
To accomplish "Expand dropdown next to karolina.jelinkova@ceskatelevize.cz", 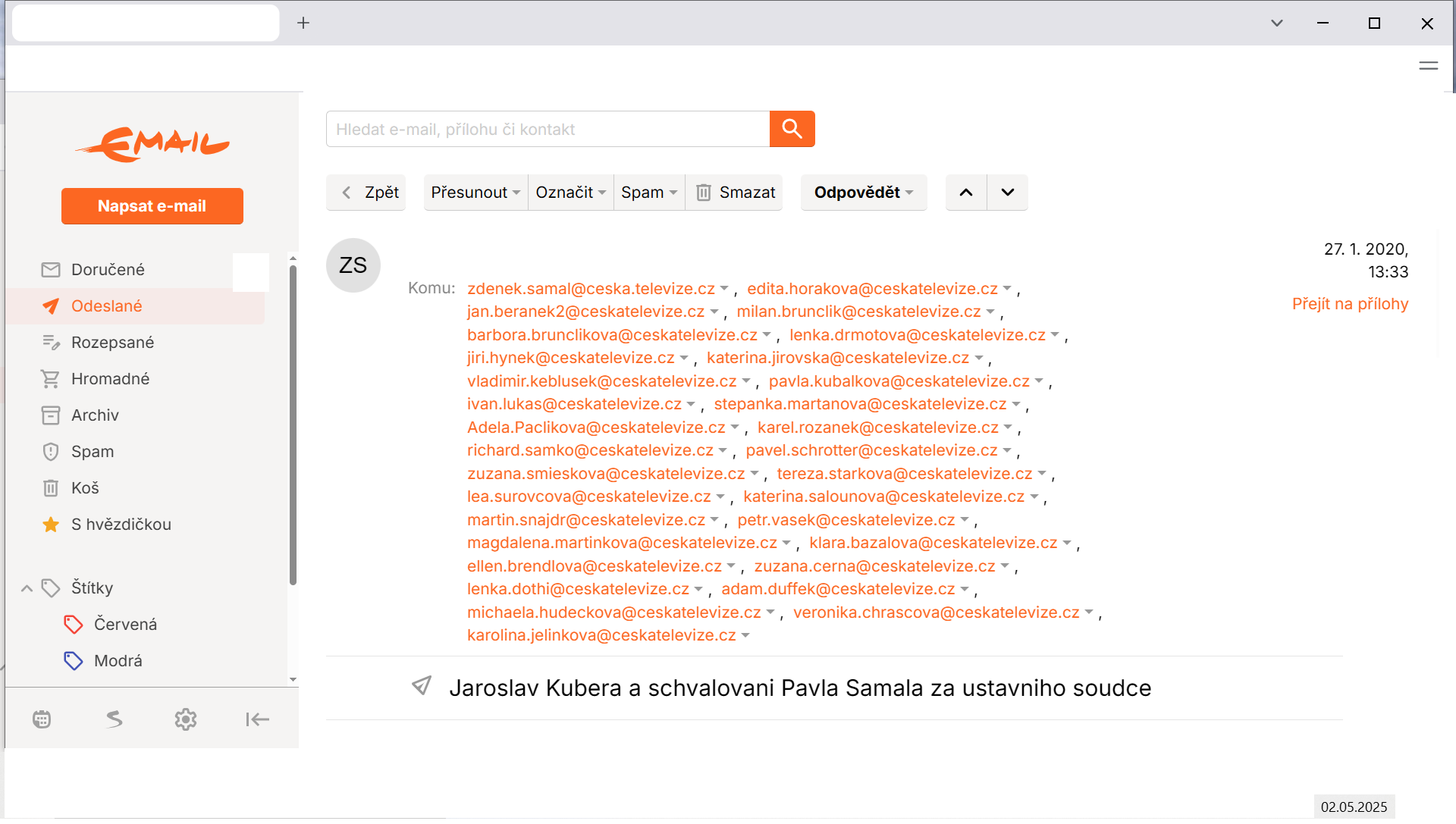I will pos(745,636).
